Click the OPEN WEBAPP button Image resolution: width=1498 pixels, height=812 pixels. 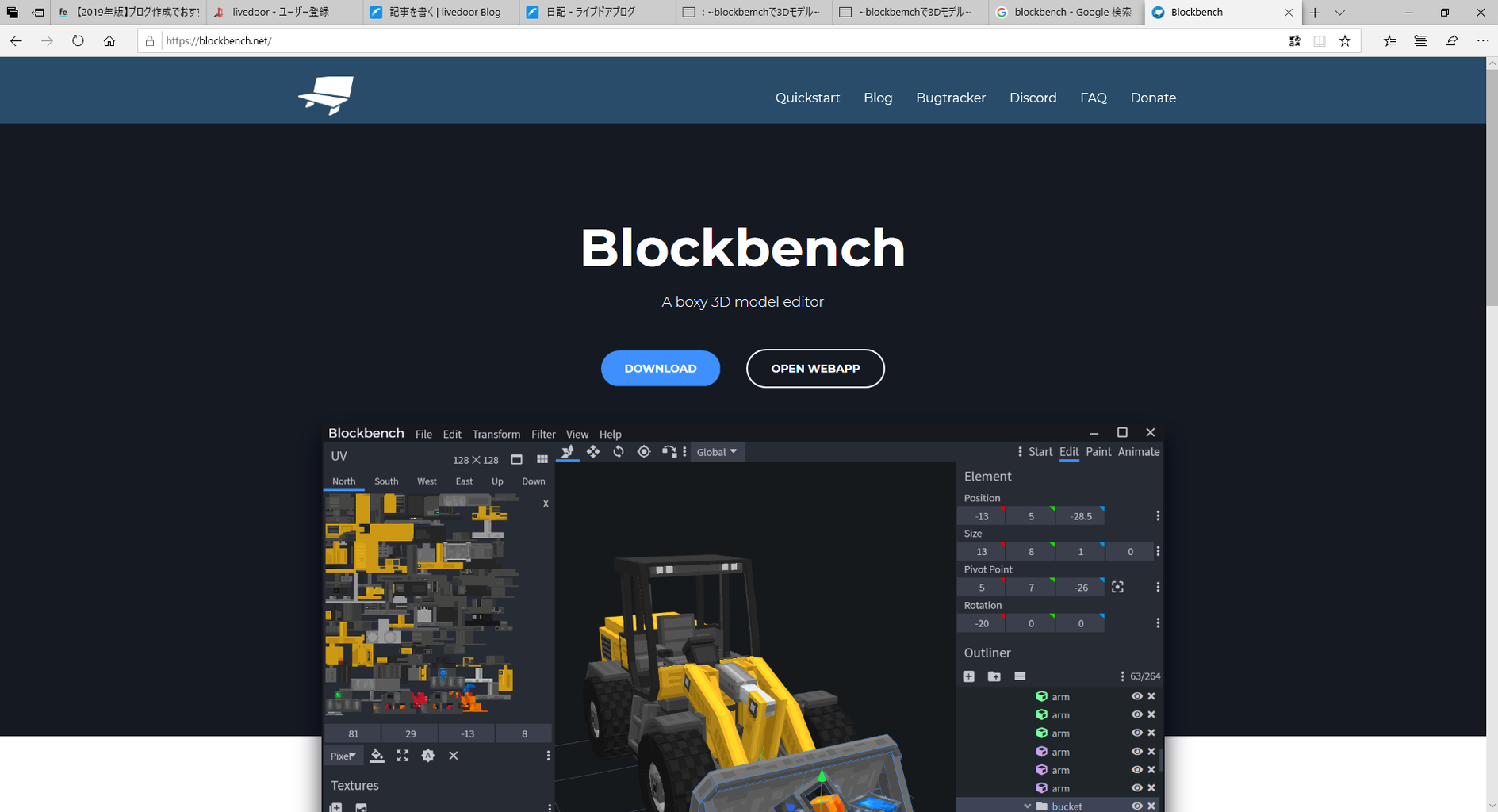click(x=815, y=369)
